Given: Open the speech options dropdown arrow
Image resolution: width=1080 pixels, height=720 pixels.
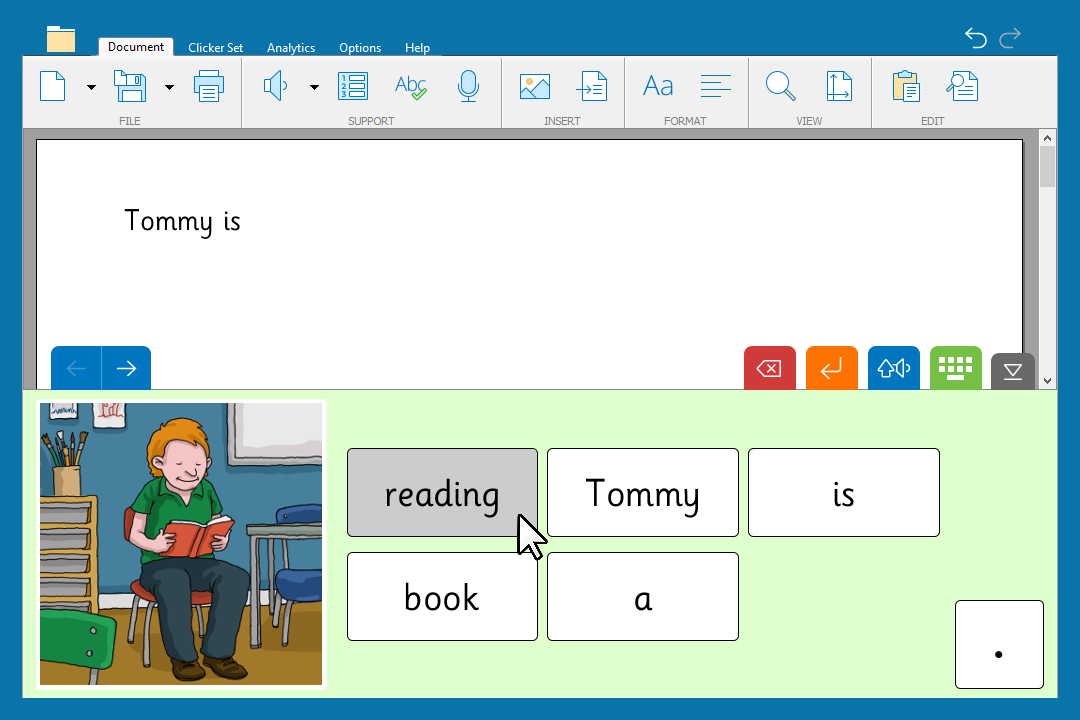Looking at the screenshot, I should (x=314, y=88).
